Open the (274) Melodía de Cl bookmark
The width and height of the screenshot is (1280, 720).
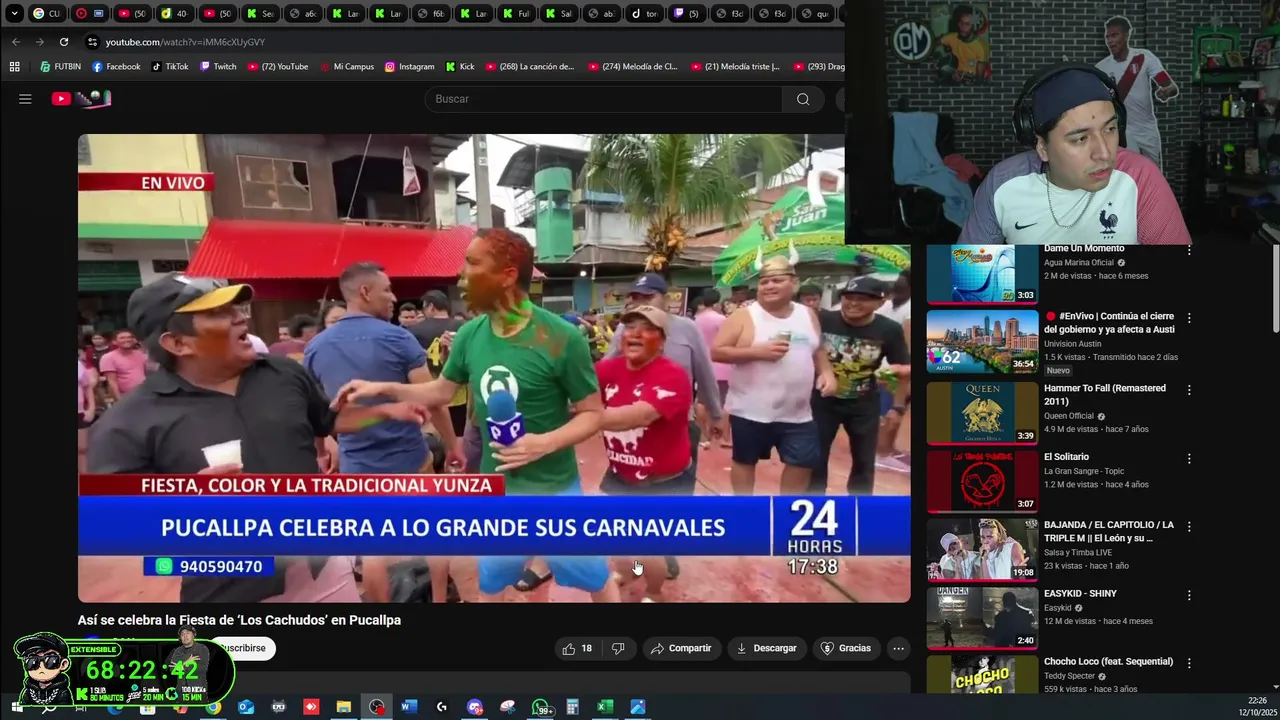[x=633, y=67]
